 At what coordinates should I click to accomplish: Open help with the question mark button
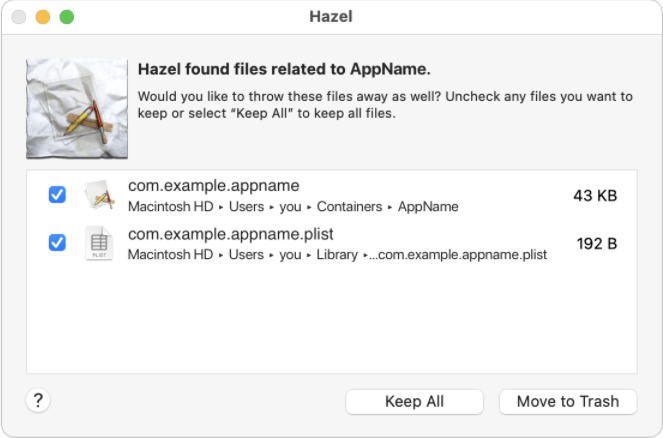[x=38, y=401]
